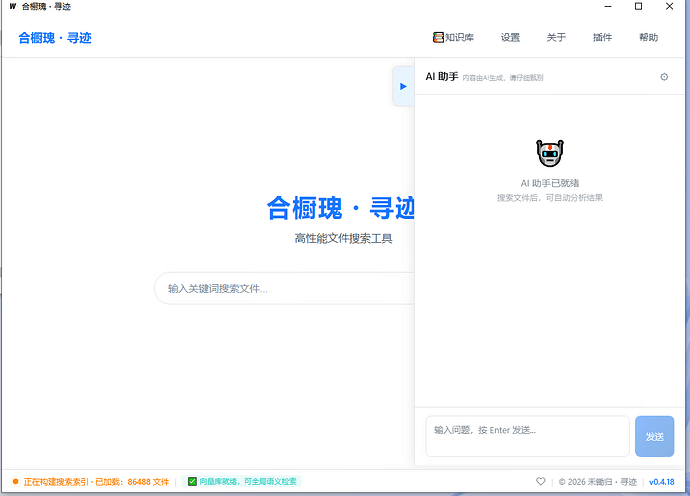Click the AI 助手已就绪 text
This screenshot has width=690, height=496.
550,183
